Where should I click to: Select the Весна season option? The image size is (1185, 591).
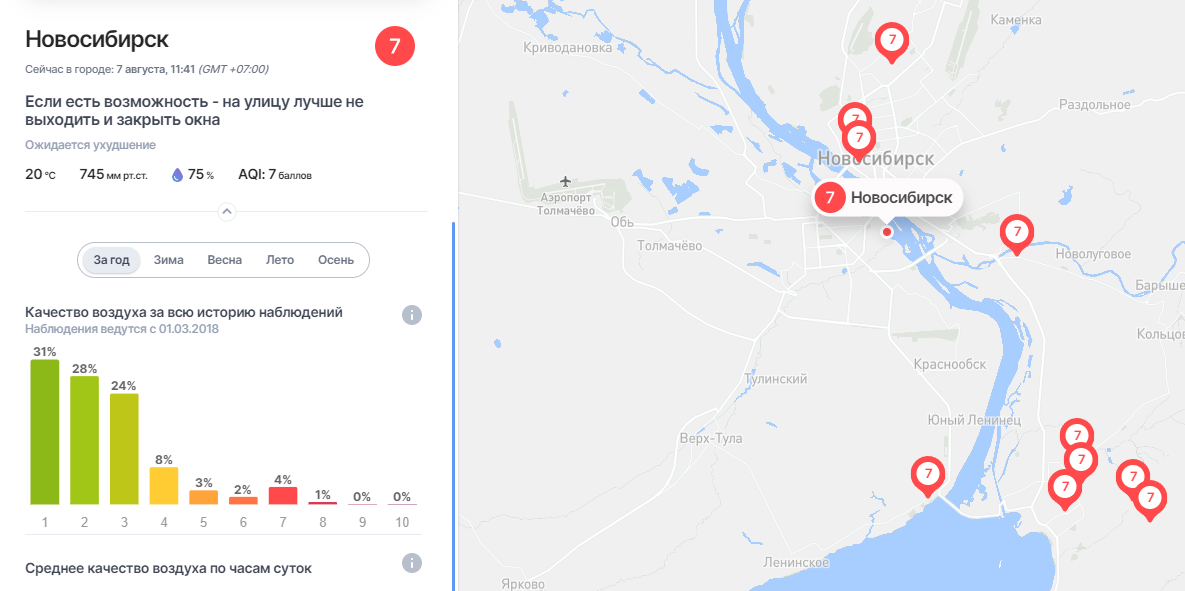(x=224, y=260)
